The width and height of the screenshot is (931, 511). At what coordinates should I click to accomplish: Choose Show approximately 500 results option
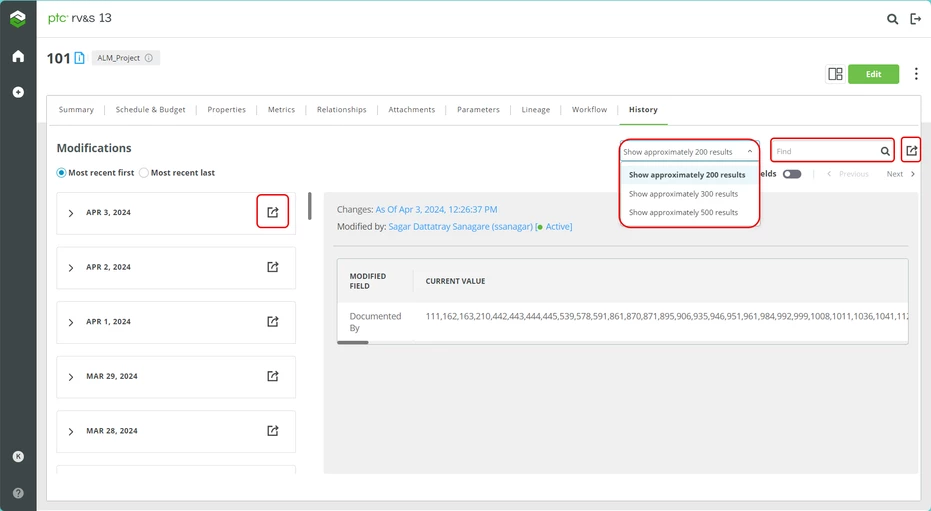coord(689,212)
